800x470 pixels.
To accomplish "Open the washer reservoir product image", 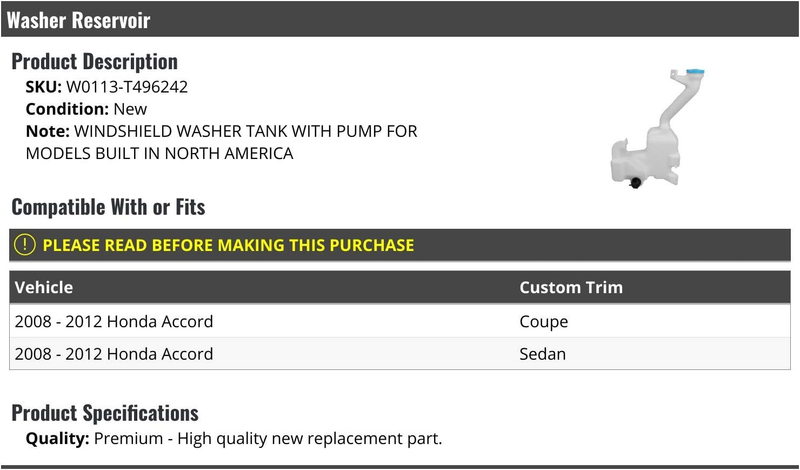I will [659, 128].
